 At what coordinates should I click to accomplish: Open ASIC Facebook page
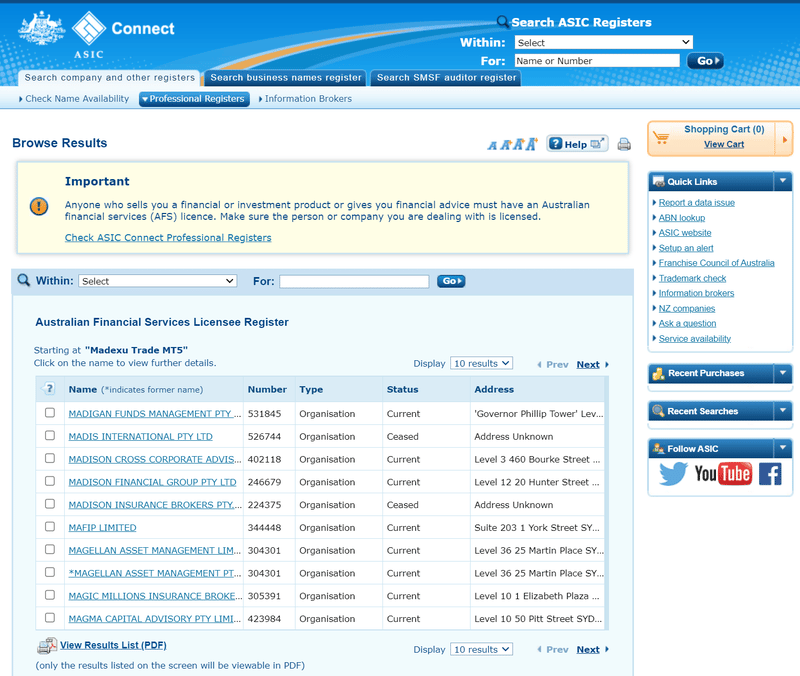[770, 473]
